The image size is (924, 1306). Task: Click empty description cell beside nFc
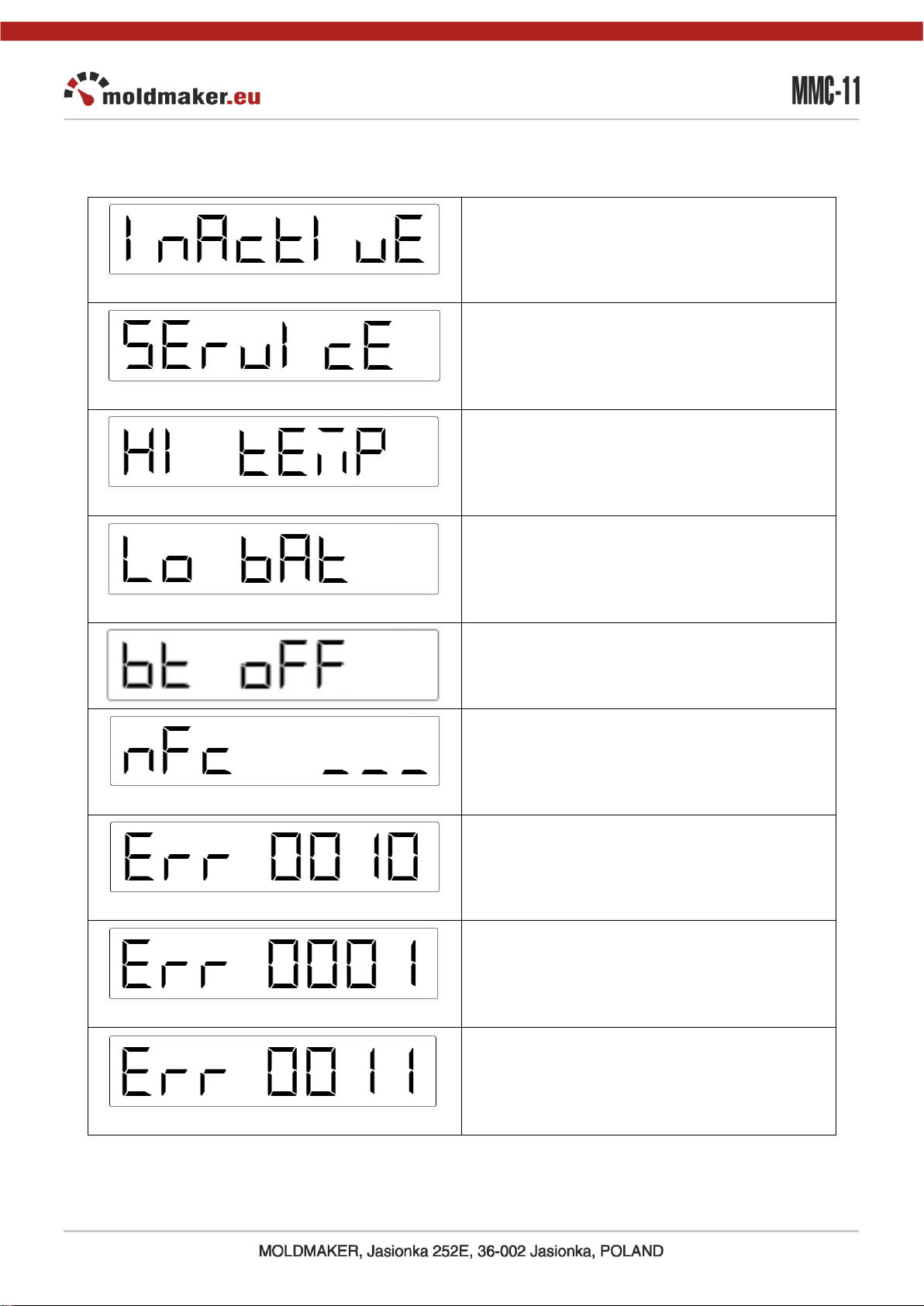pyautogui.click(x=649, y=762)
